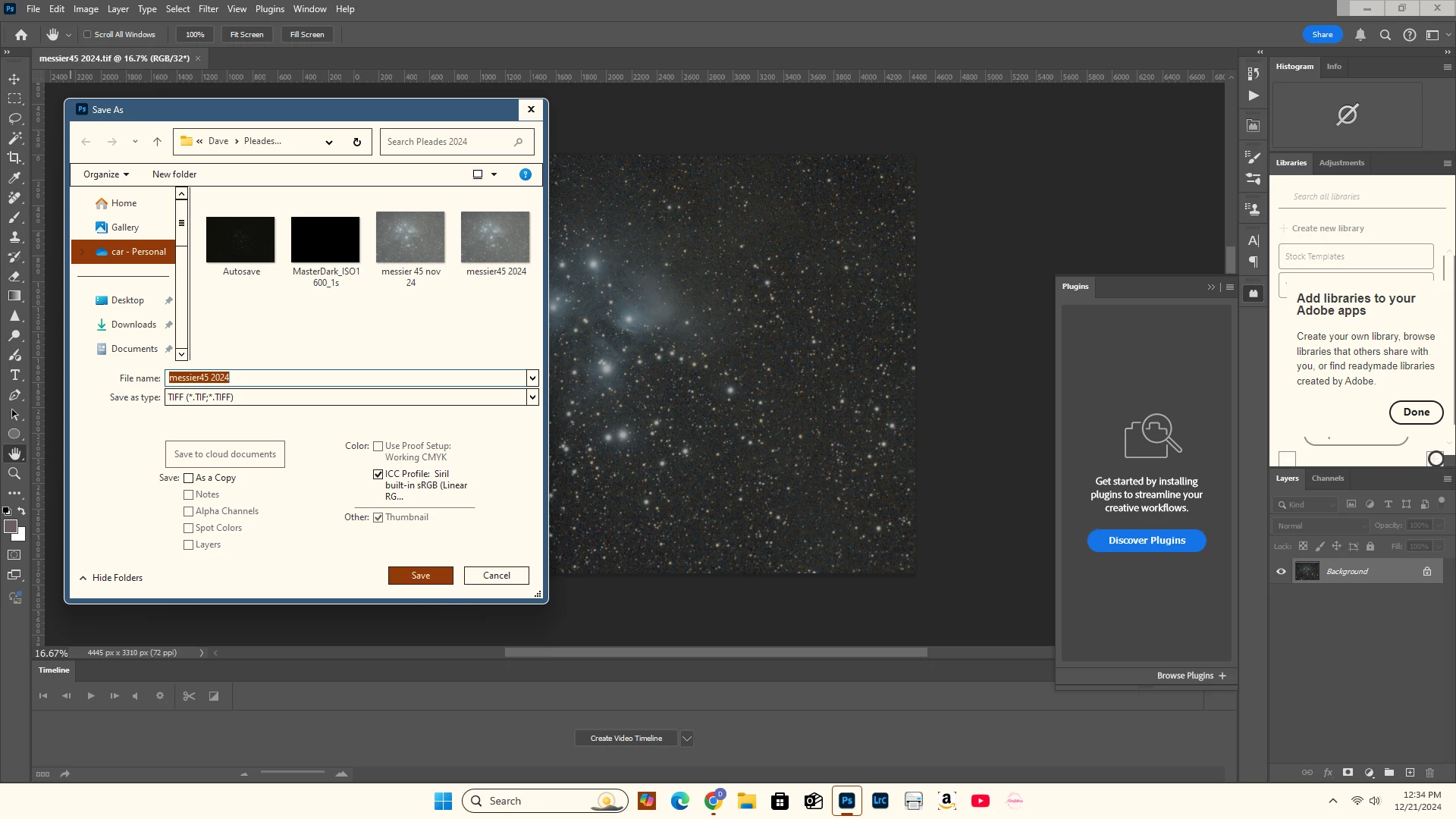Click the Discover Plugins button
Screen dimensions: 1456x819
point(1146,541)
